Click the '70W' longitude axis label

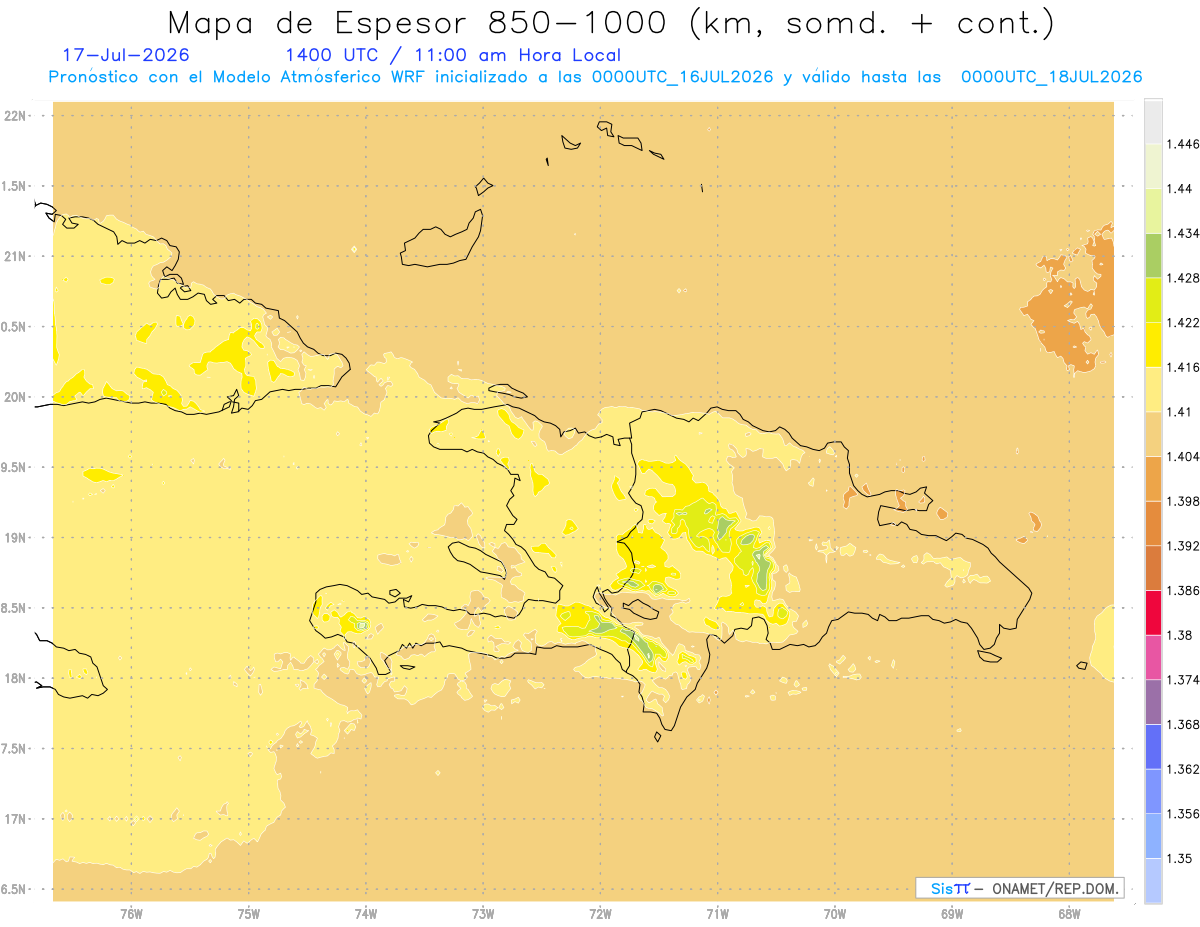(x=835, y=913)
